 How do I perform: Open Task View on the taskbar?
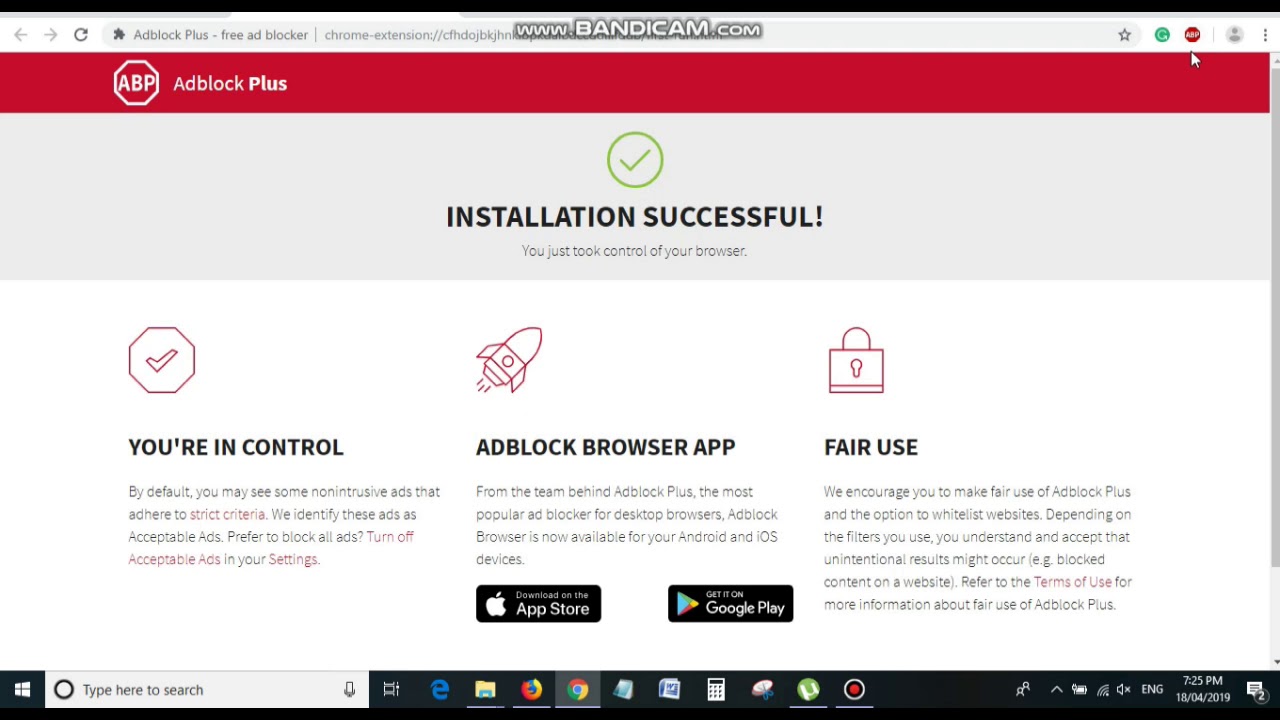point(392,690)
